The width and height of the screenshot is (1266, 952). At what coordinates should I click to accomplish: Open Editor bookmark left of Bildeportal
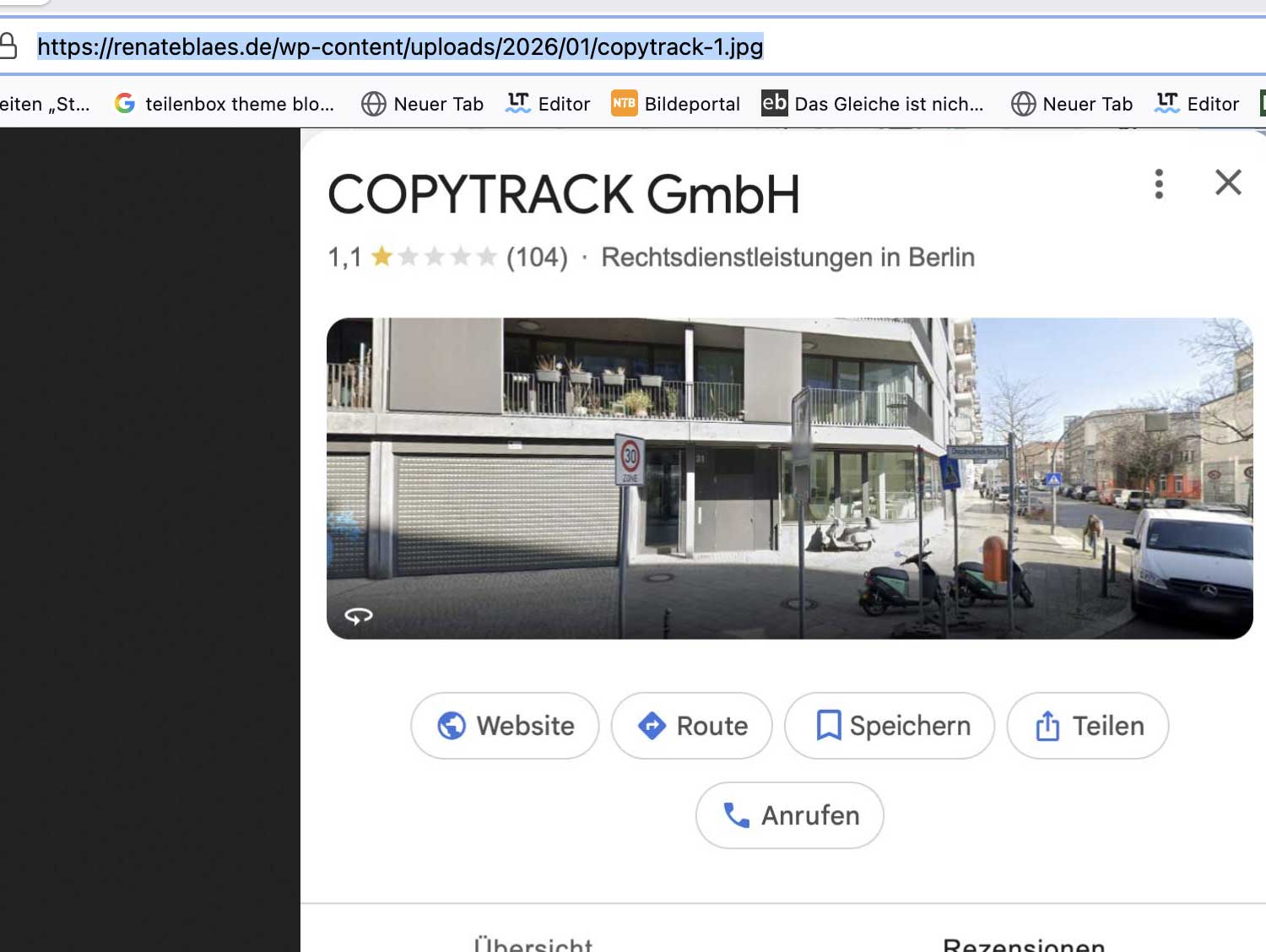click(x=549, y=104)
